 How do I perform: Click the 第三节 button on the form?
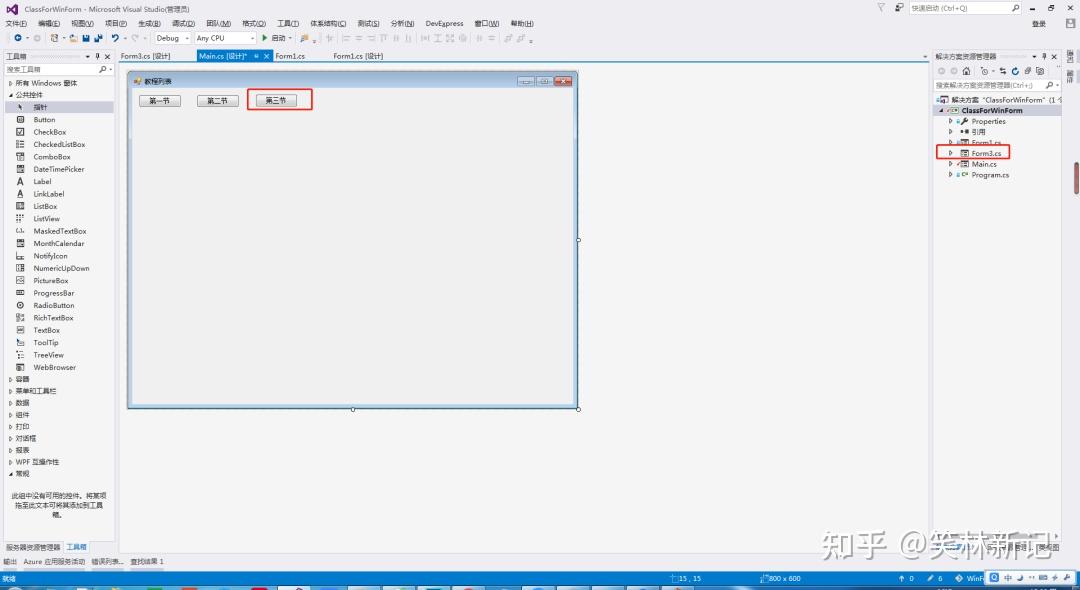coord(276,101)
